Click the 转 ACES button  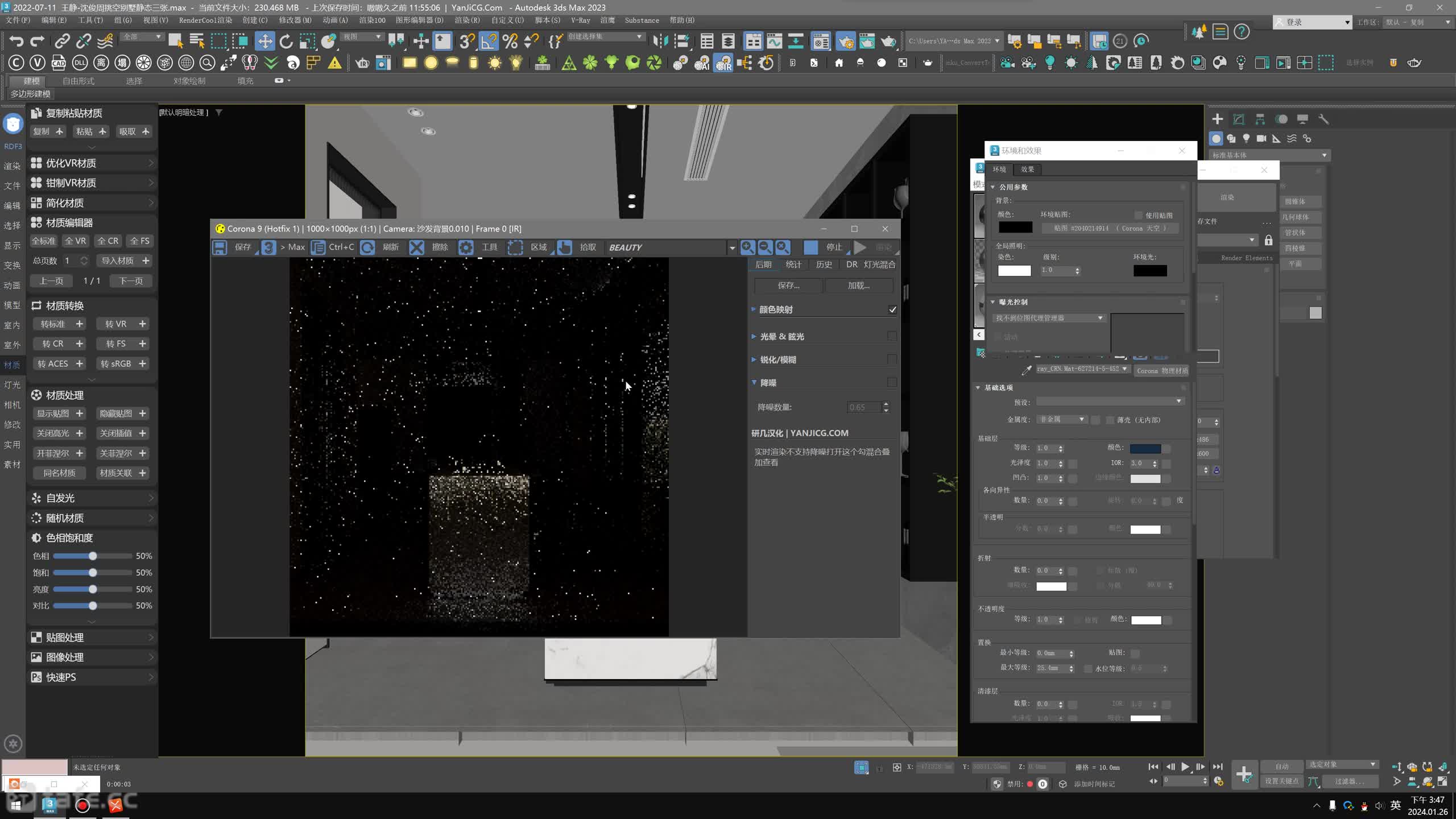coord(59,363)
